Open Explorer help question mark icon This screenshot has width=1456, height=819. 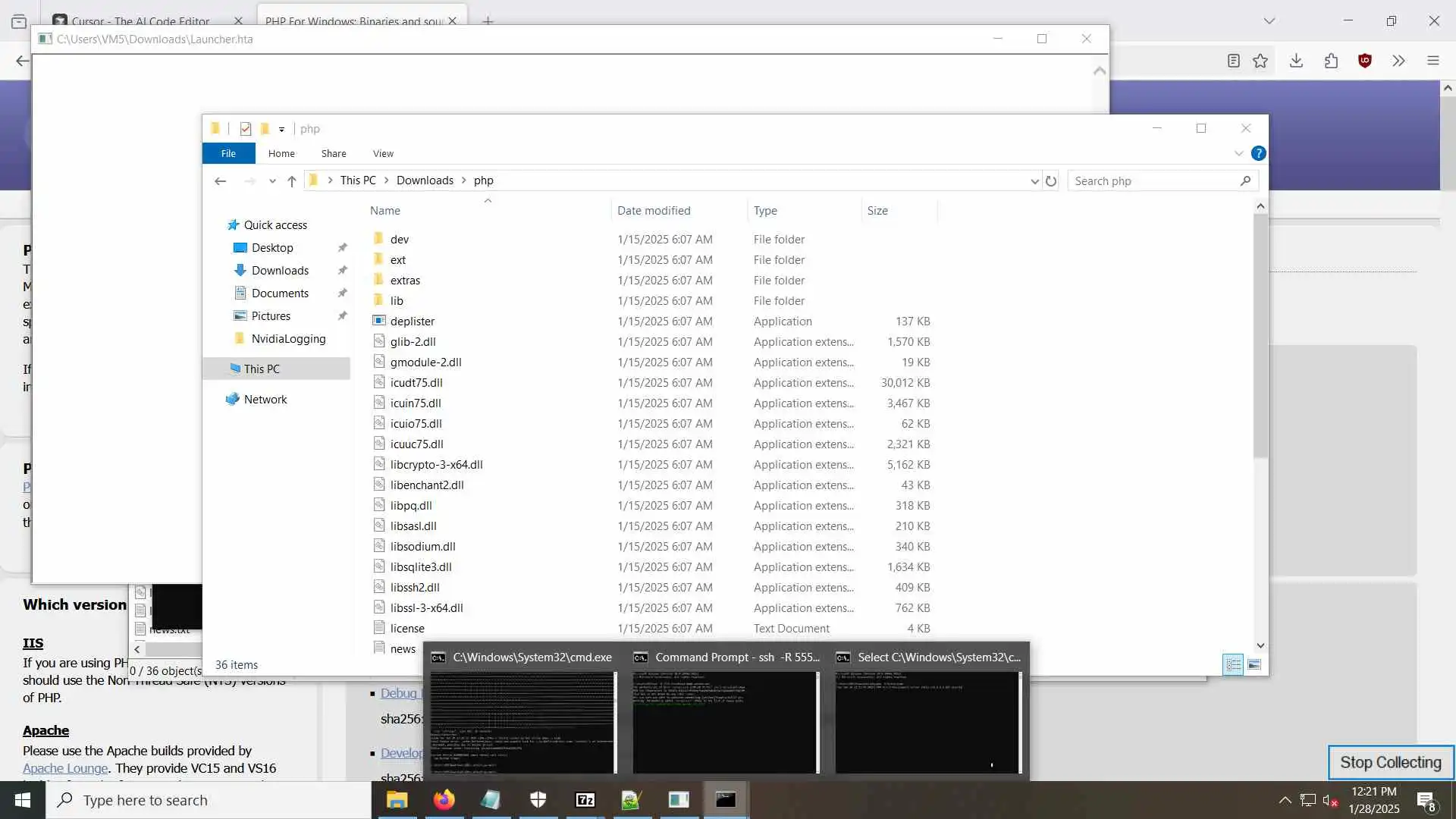click(1258, 153)
